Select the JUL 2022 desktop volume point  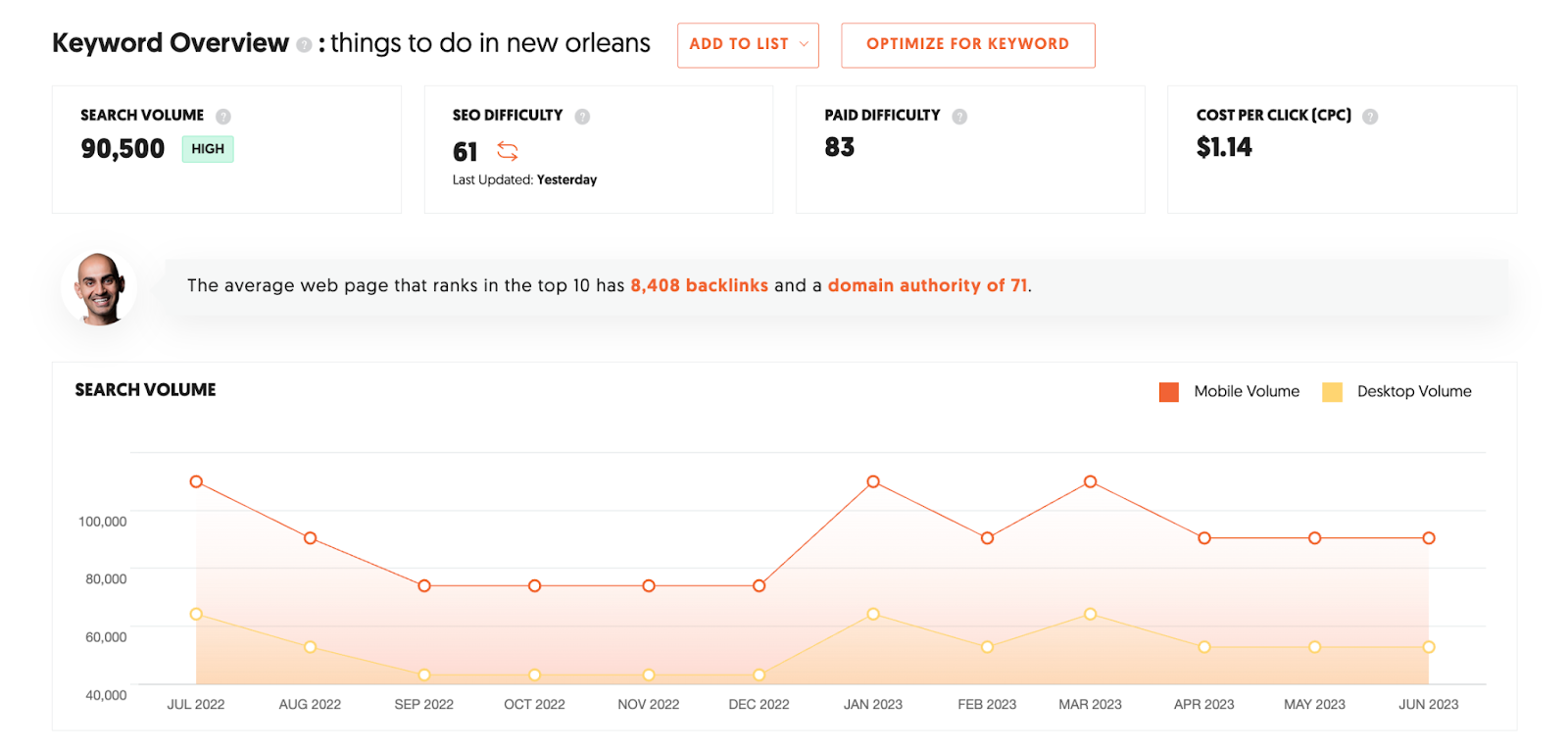tap(196, 614)
